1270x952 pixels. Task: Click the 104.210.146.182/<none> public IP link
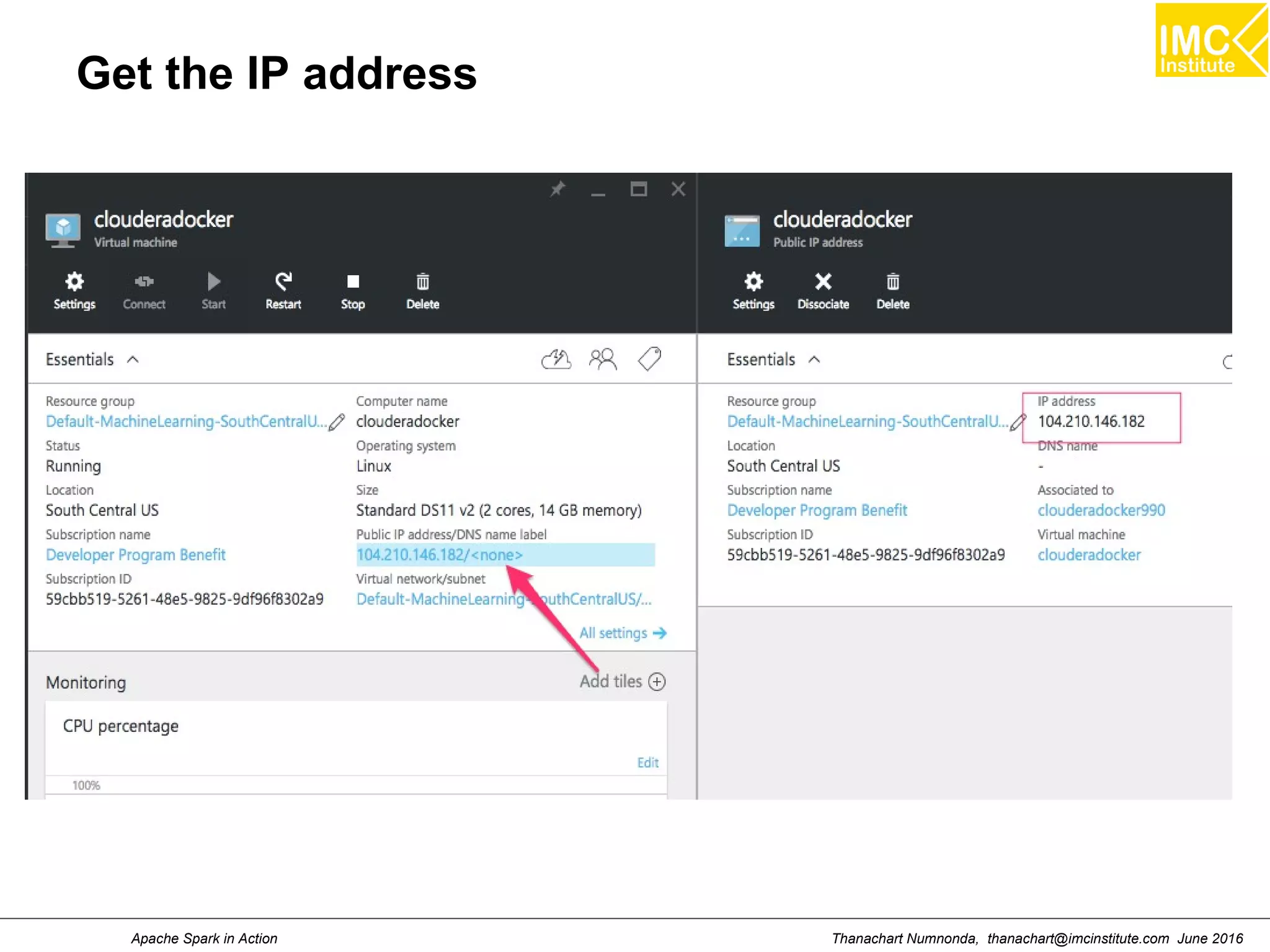tap(440, 555)
